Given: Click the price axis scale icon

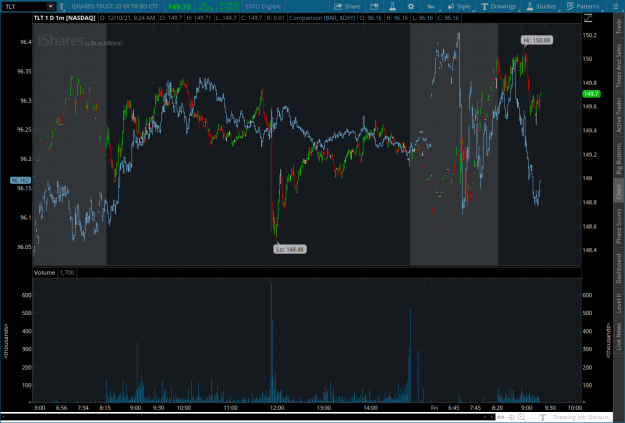Looking at the screenshot, I should [588, 18].
